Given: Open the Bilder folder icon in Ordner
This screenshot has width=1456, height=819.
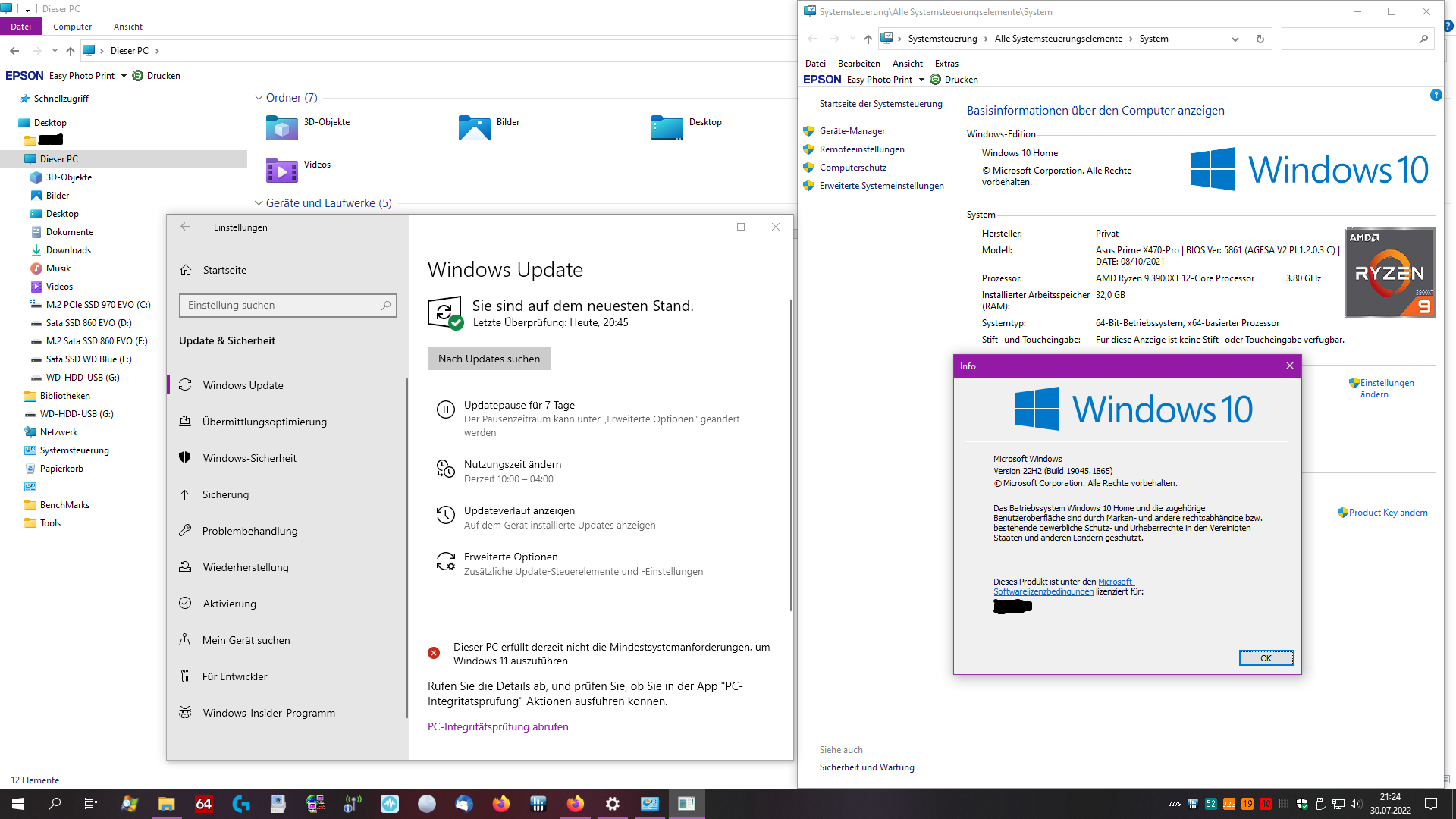Looking at the screenshot, I should point(475,127).
